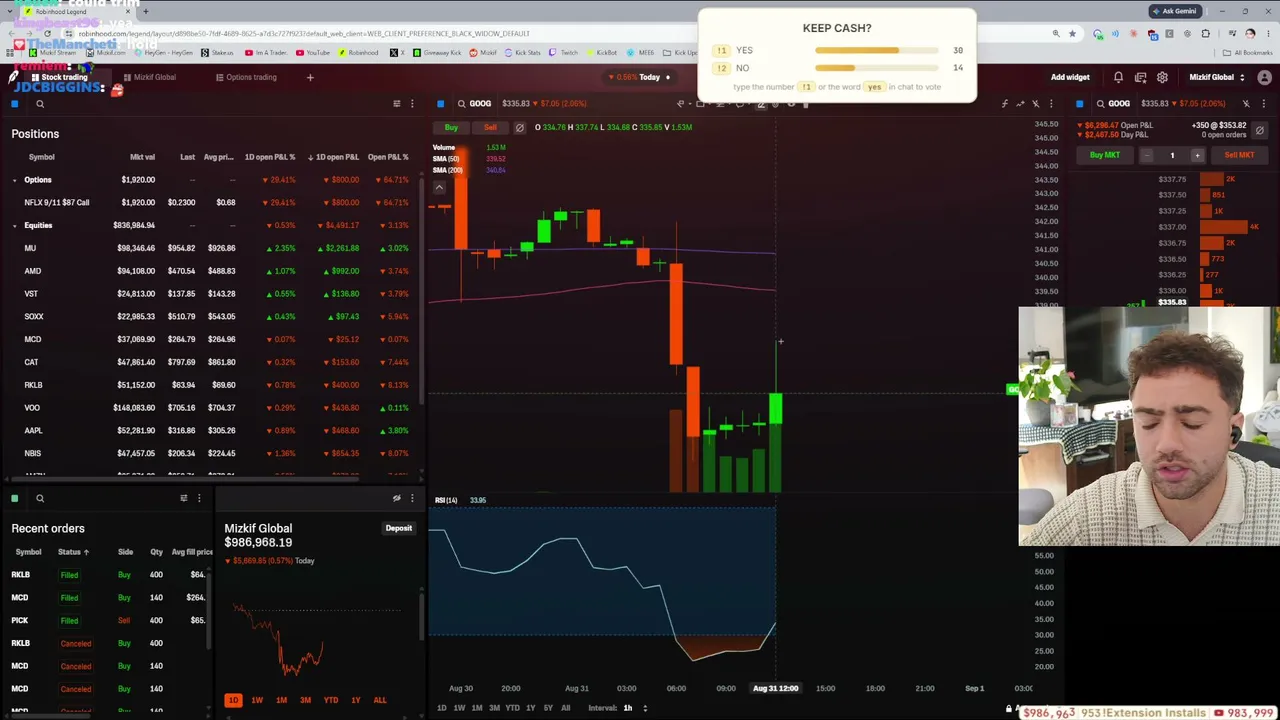The width and height of the screenshot is (1280, 720).
Task: Click the blue link-color square in Positions widget
Action: pyautogui.click(x=15, y=104)
